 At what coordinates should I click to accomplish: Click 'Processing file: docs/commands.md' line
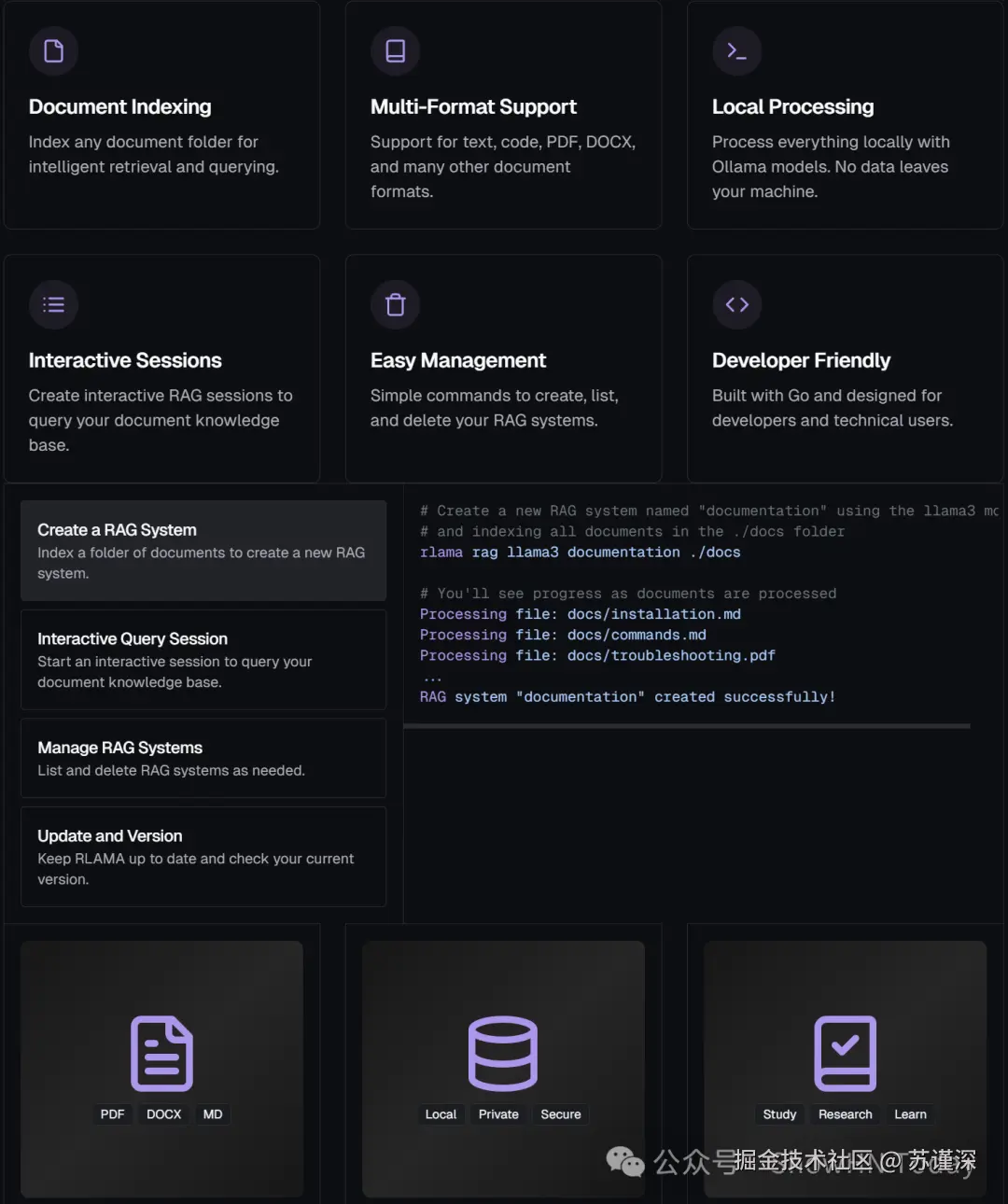tap(563, 635)
